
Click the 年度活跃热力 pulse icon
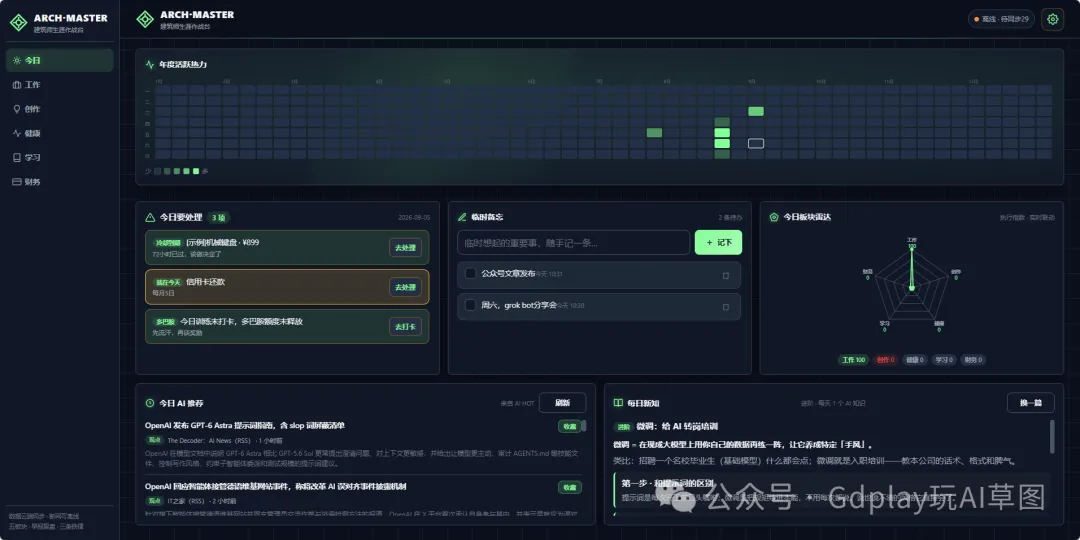(150, 65)
